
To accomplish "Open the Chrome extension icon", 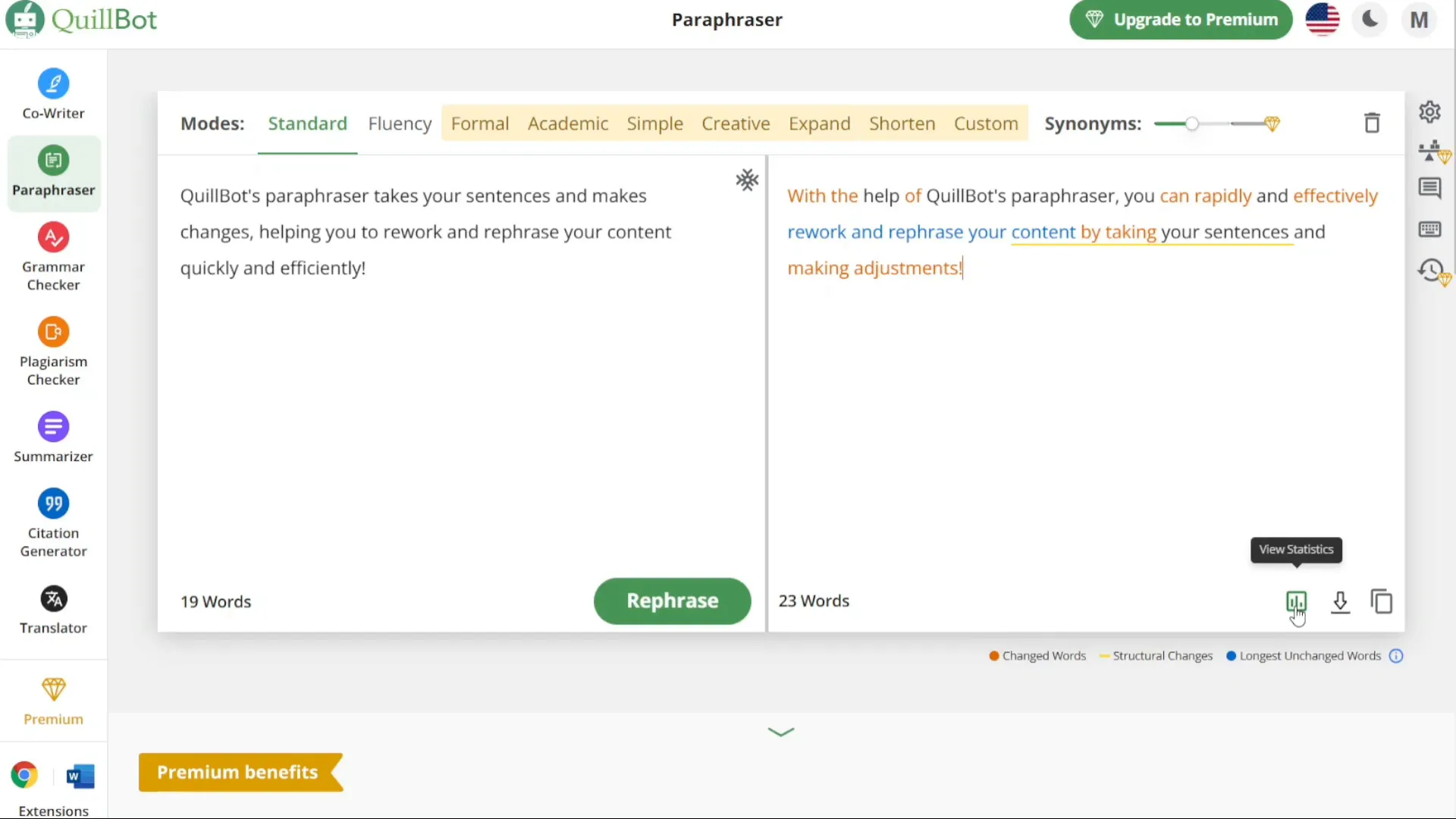I will 24,775.
